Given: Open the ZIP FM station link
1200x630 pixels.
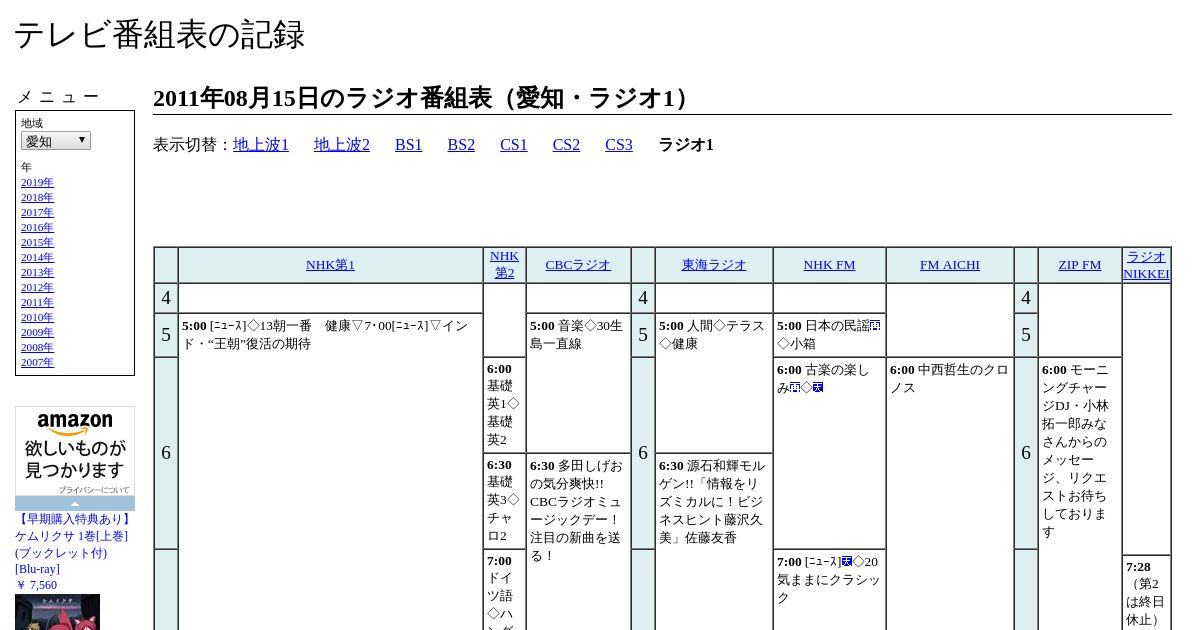Looking at the screenshot, I should tap(1080, 265).
